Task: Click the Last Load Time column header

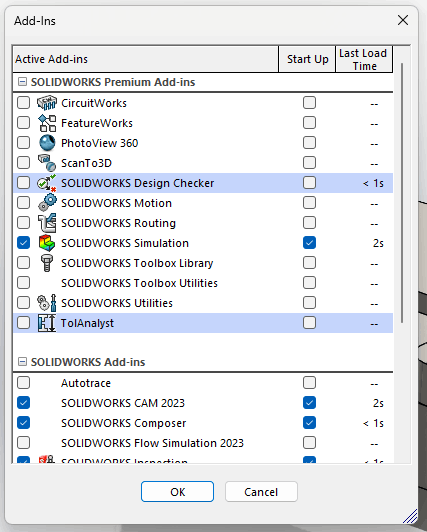Action: pos(364,59)
